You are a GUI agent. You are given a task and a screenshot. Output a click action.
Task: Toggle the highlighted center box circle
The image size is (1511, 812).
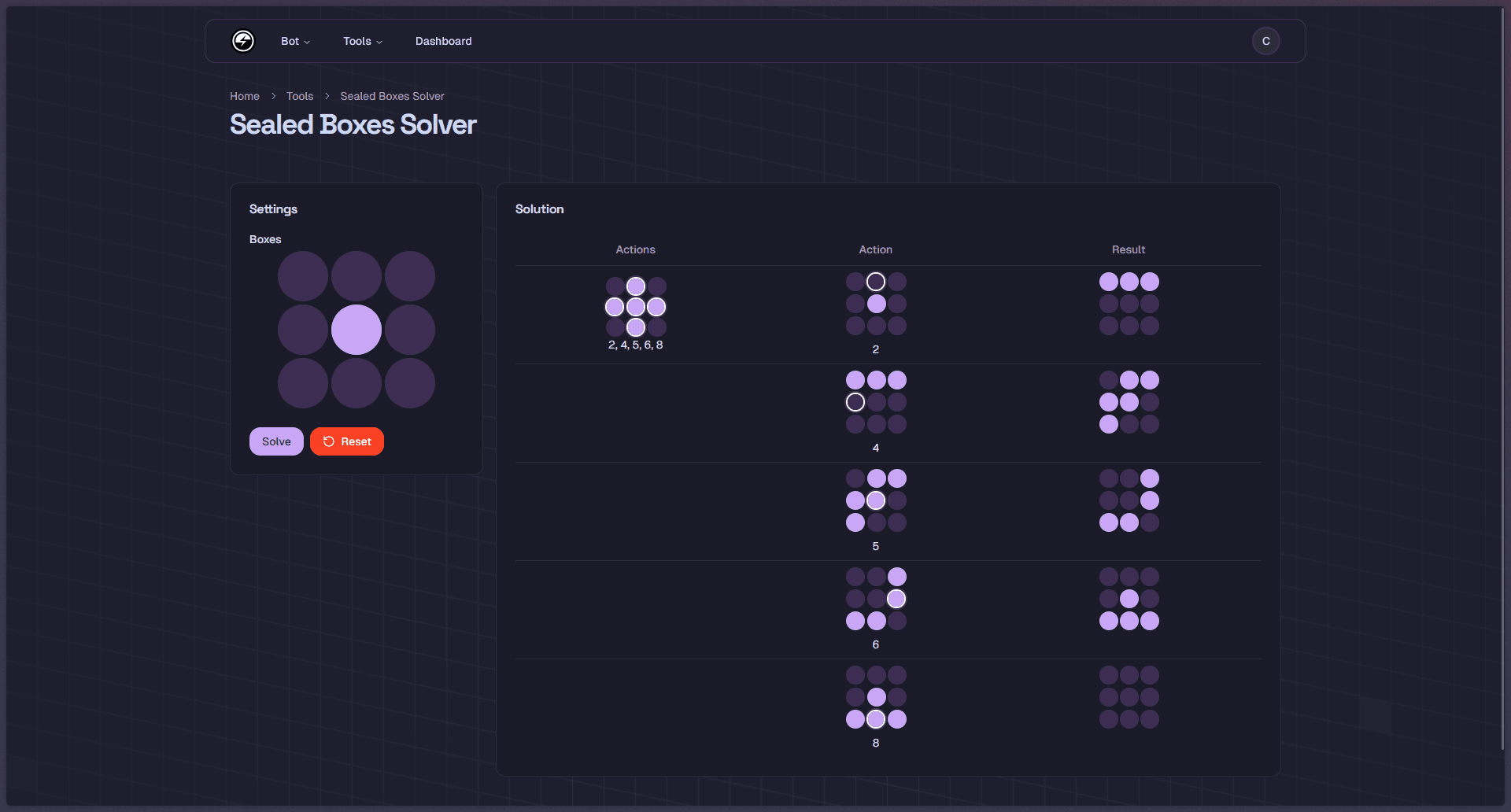click(x=356, y=330)
